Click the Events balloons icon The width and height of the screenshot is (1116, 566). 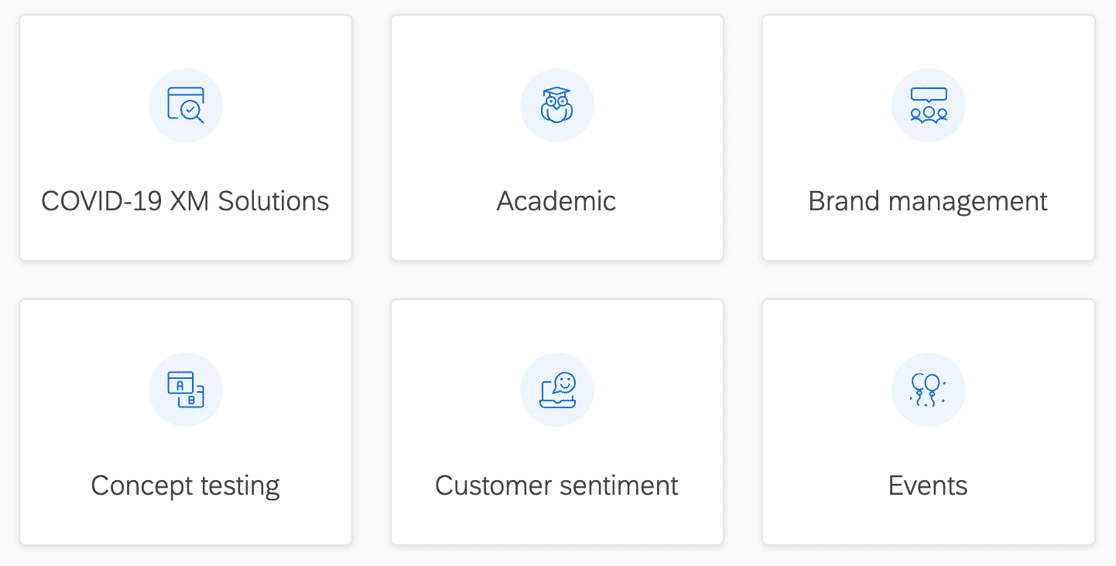928,389
